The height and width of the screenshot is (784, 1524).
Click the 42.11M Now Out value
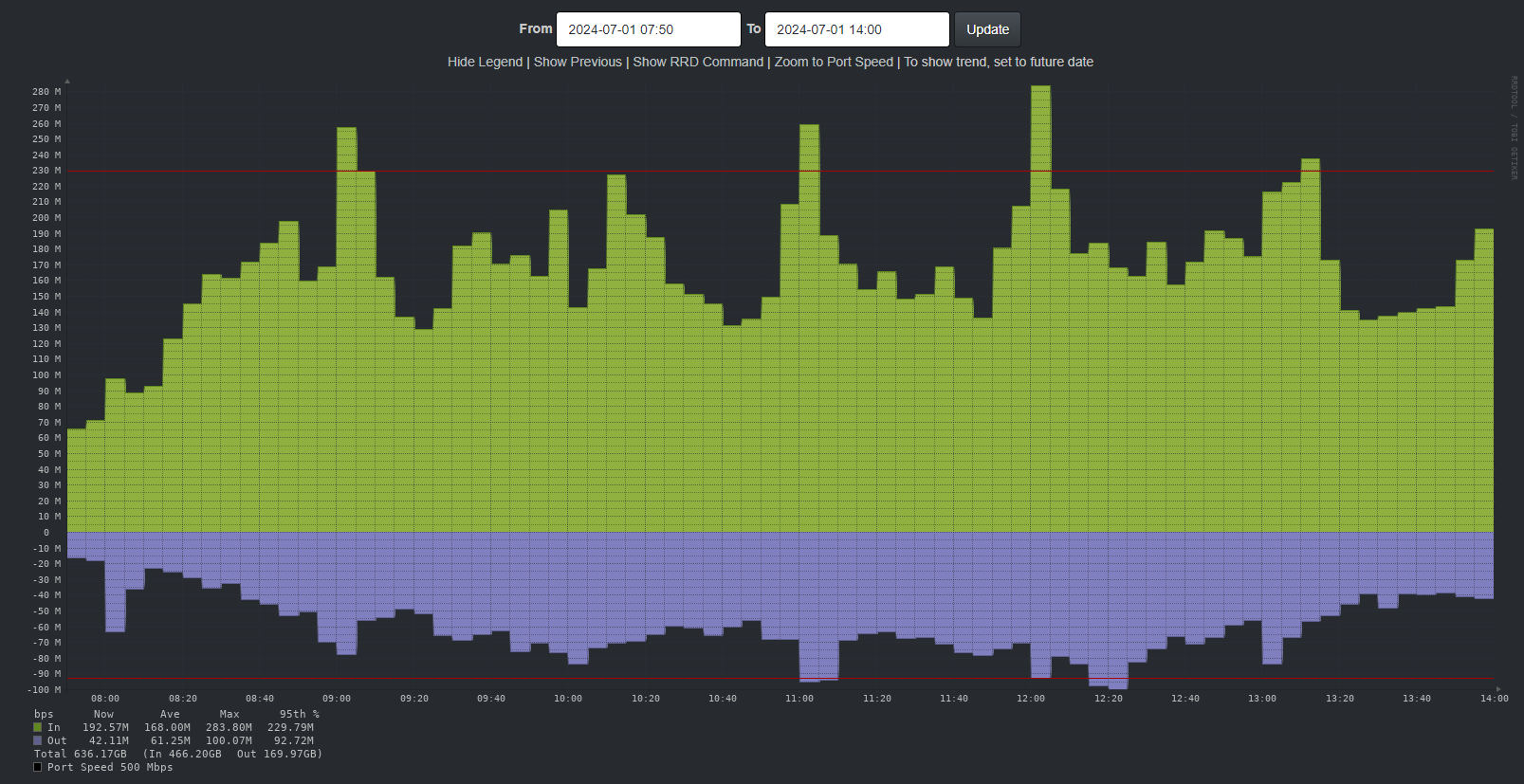pyautogui.click(x=109, y=740)
